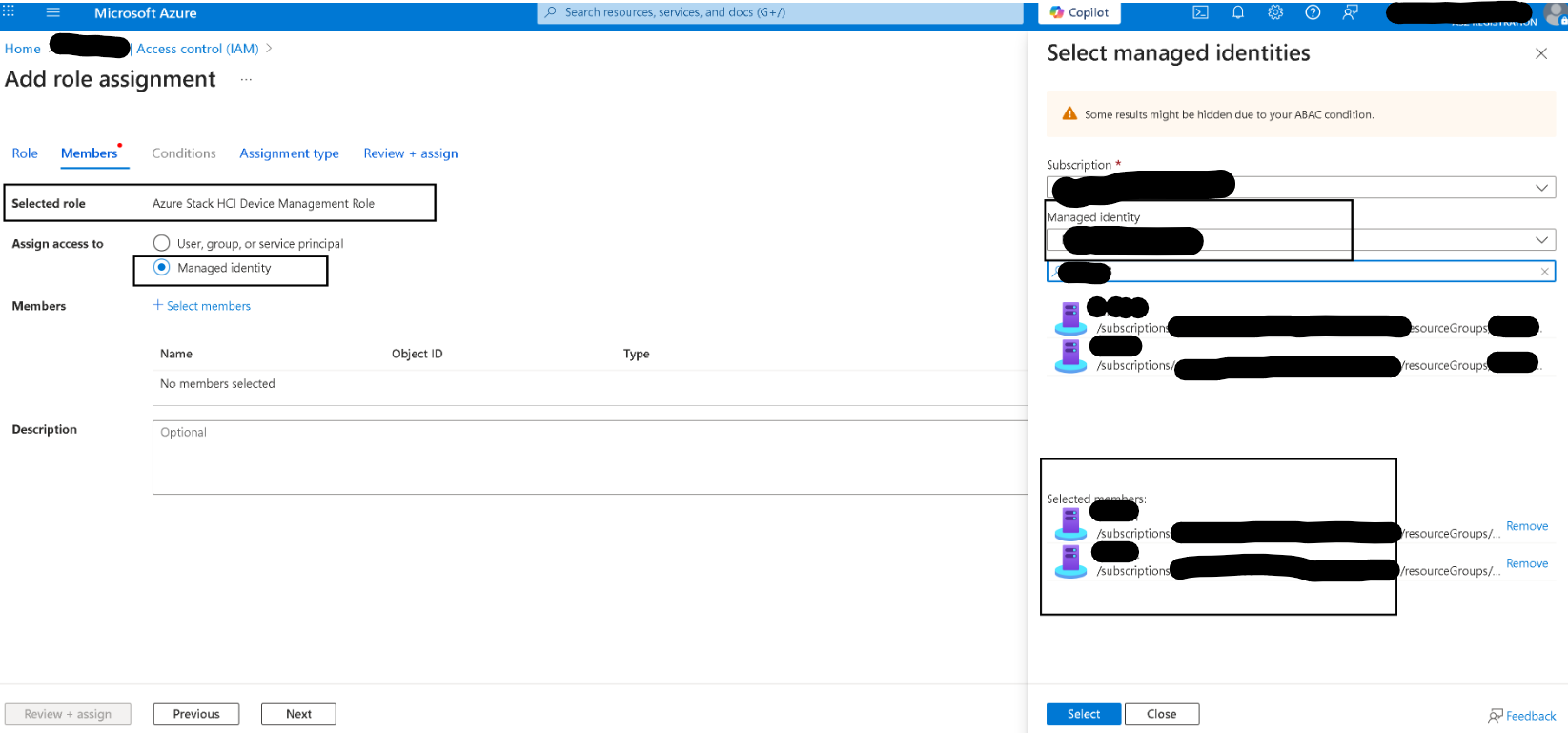The width and height of the screenshot is (1568, 733).
Task: Open the Azure portal hamburger menu
Action: [52, 12]
